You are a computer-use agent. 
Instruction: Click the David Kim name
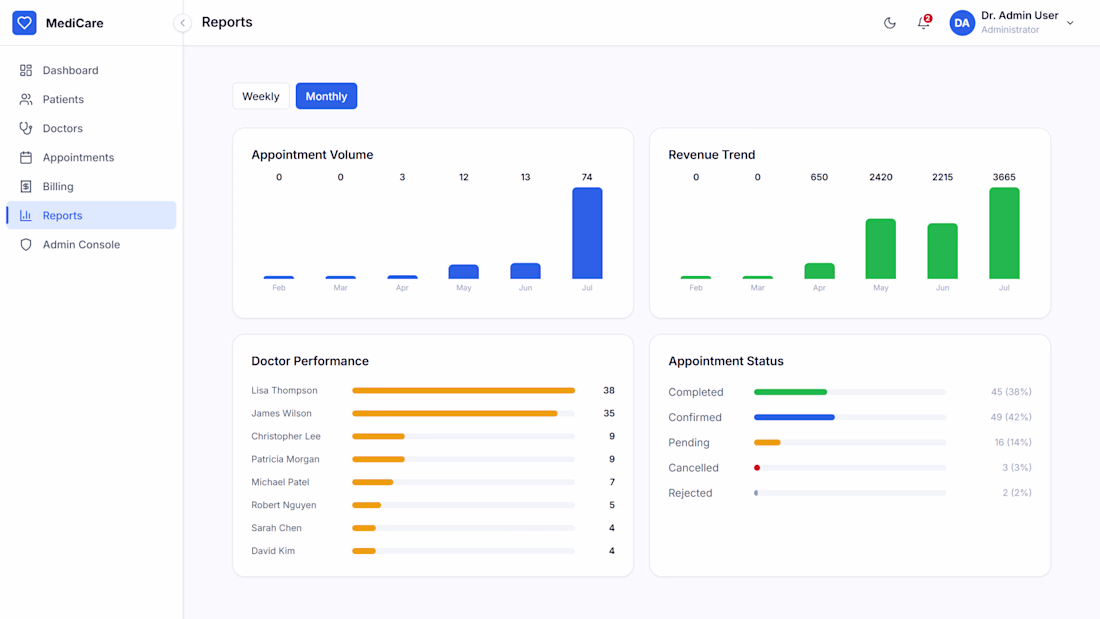pos(273,551)
